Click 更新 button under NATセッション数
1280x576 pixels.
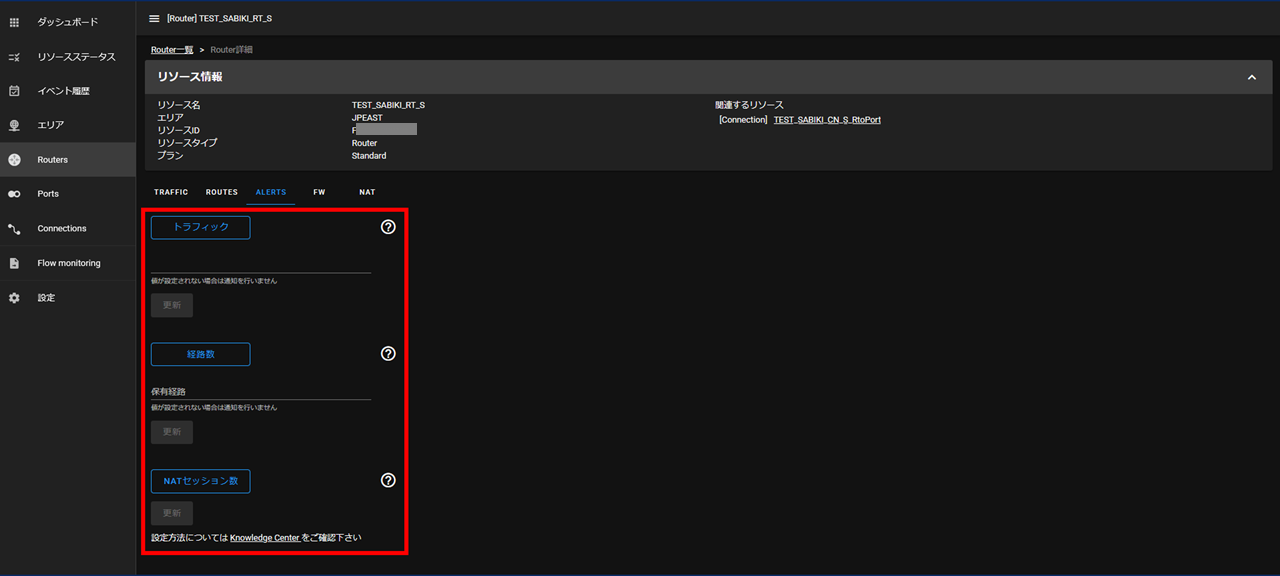(x=172, y=513)
